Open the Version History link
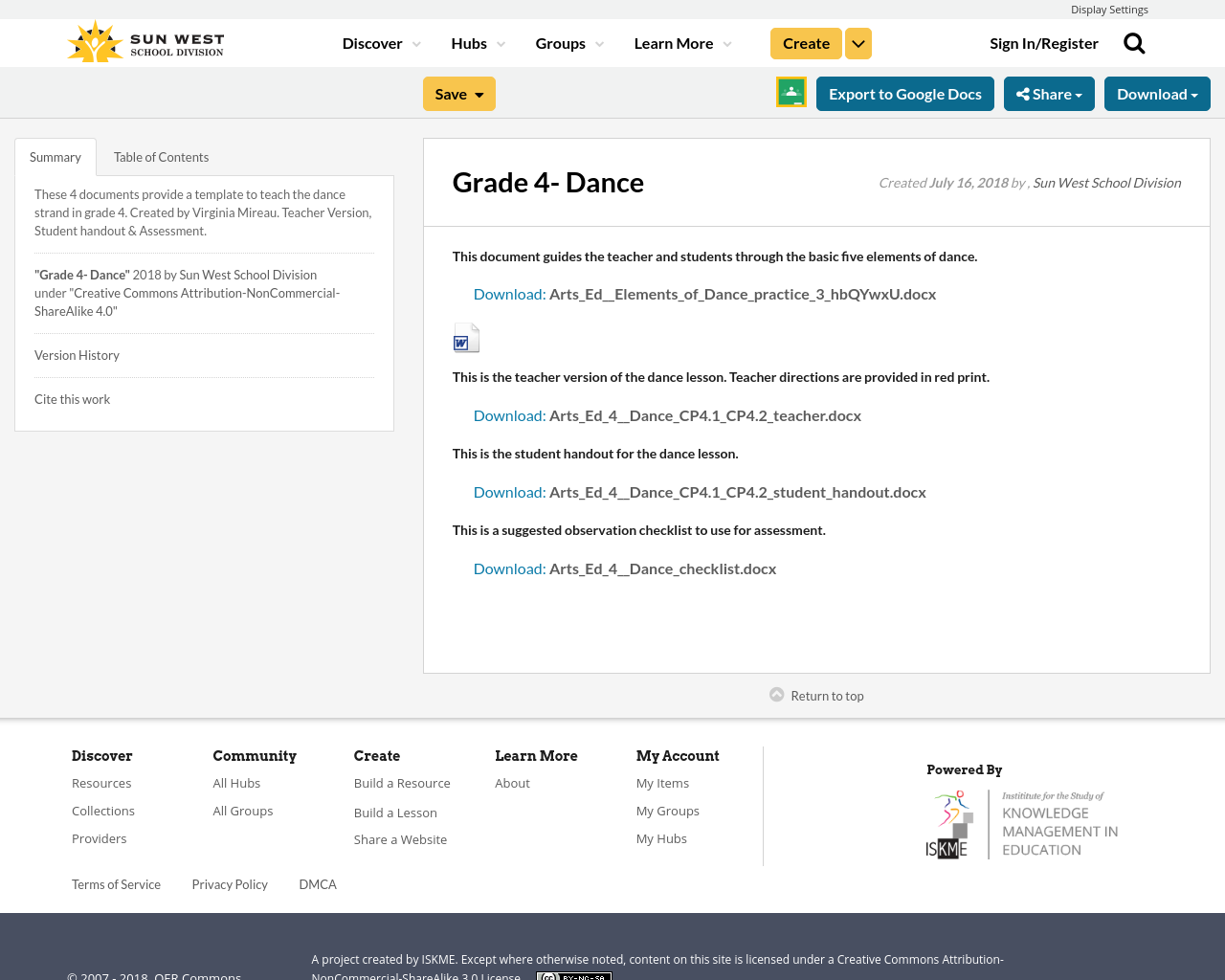 tap(77, 354)
